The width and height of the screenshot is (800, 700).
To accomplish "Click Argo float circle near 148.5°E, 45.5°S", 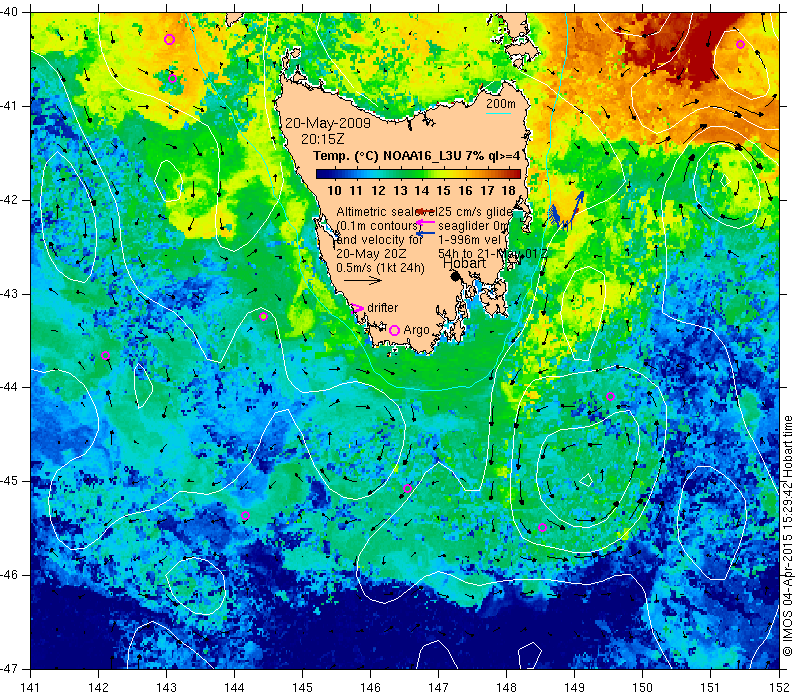I will click(542, 528).
